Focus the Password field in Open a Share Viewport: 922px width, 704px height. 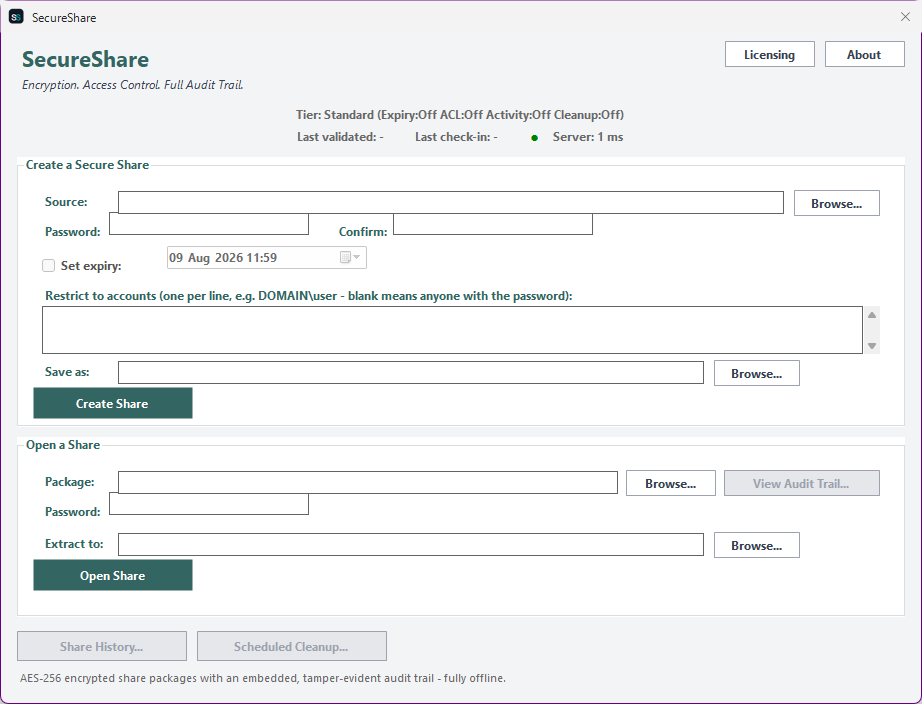[209, 504]
